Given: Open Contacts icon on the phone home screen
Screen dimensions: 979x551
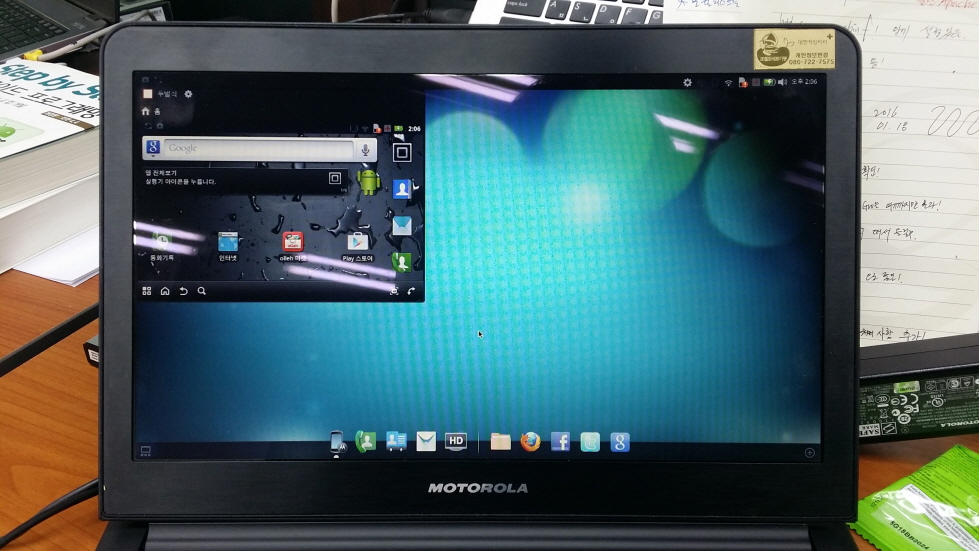Looking at the screenshot, I should [401, 188].
